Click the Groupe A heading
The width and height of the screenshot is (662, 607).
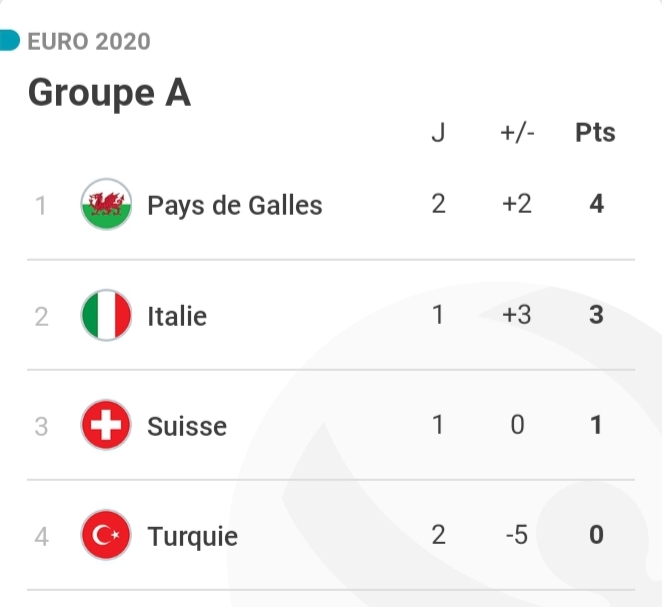pyautogui.click(x=109, y=93)
